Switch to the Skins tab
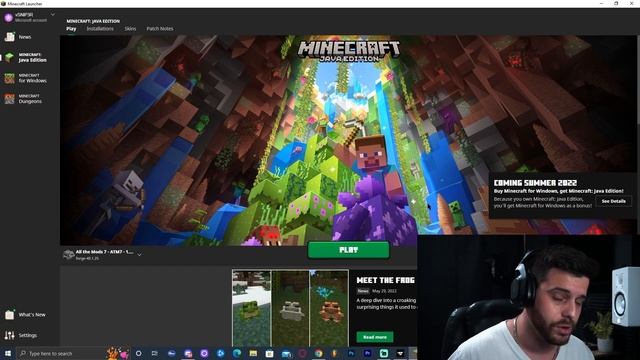Viewport: 640px width, 360px height. click(x=130, y=29)
